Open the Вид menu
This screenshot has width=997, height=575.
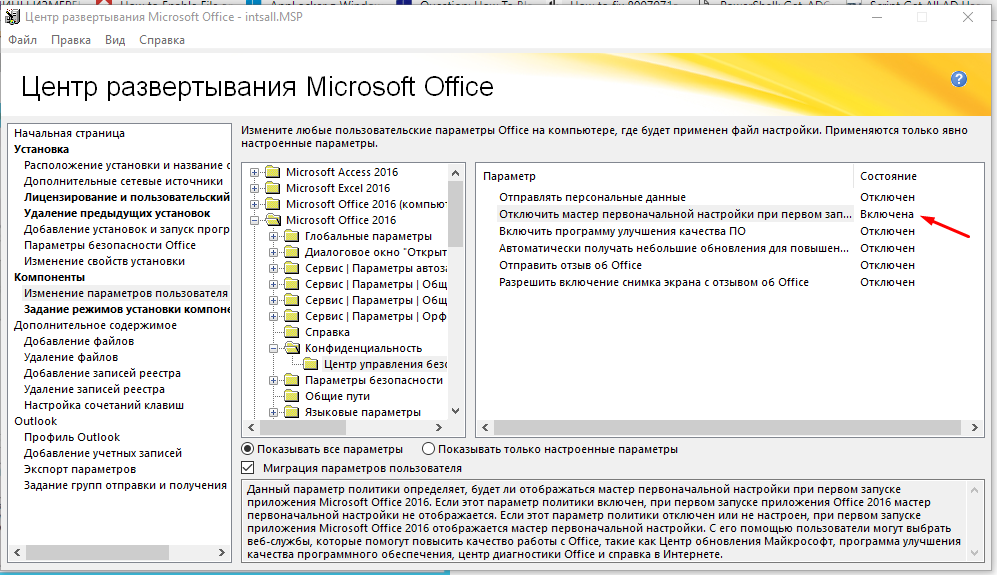tap(115, 40)
